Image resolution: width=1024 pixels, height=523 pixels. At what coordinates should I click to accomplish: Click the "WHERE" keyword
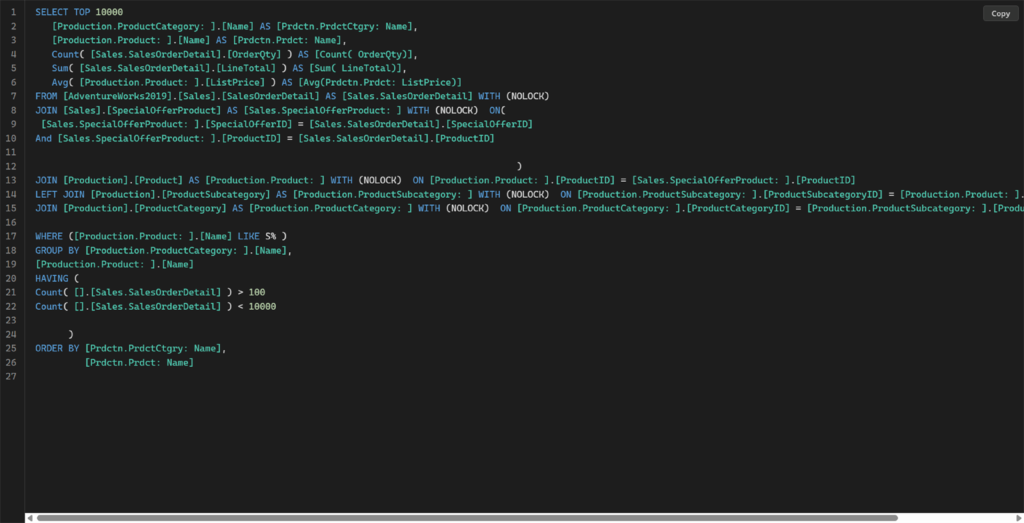point(49,236)
